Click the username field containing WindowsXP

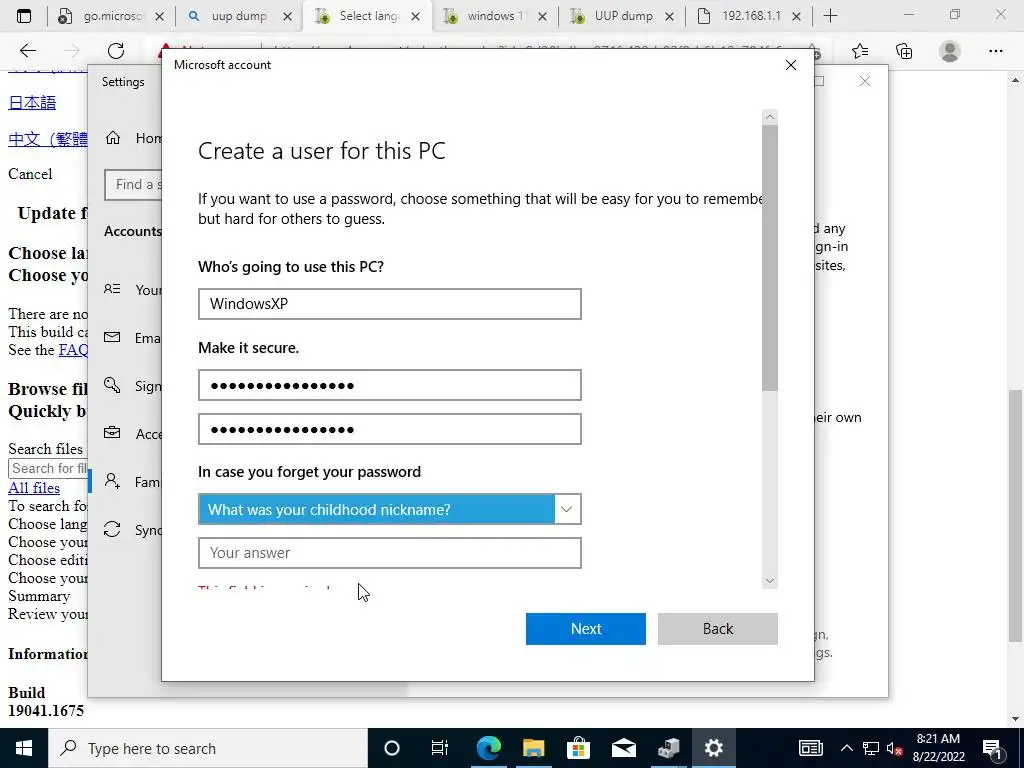click(389, 304)
